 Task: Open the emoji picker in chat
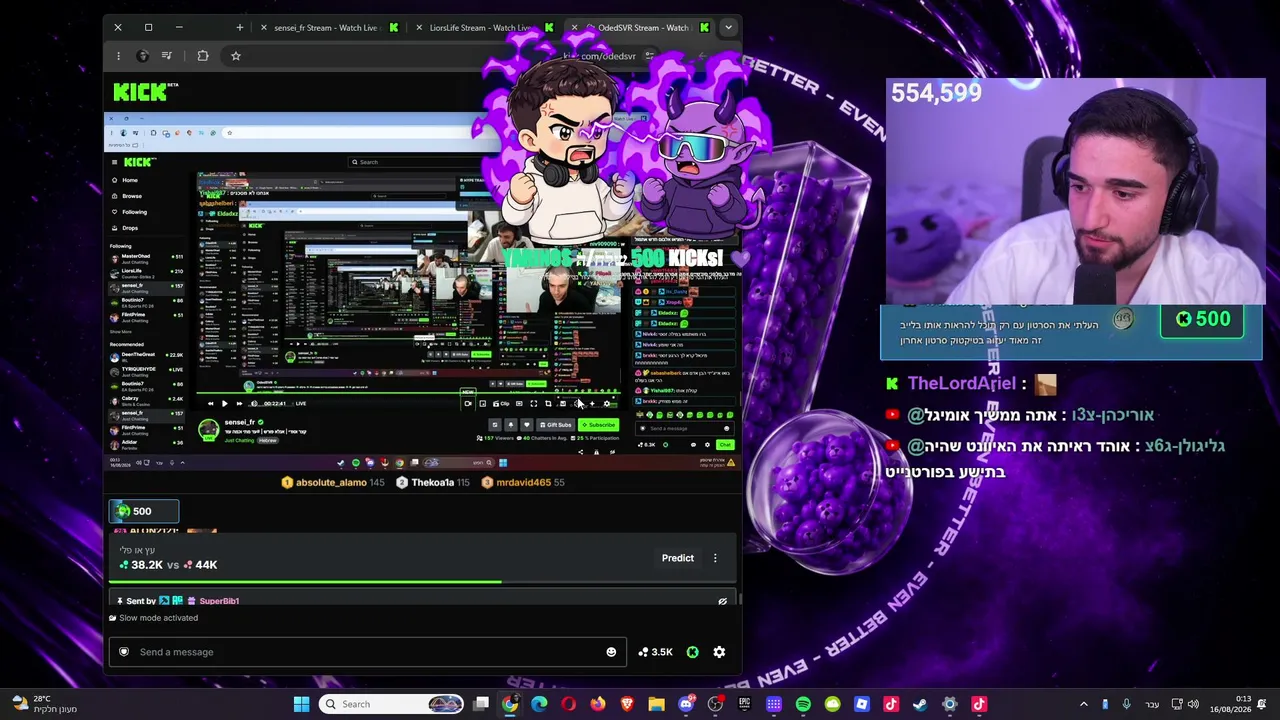611,652
